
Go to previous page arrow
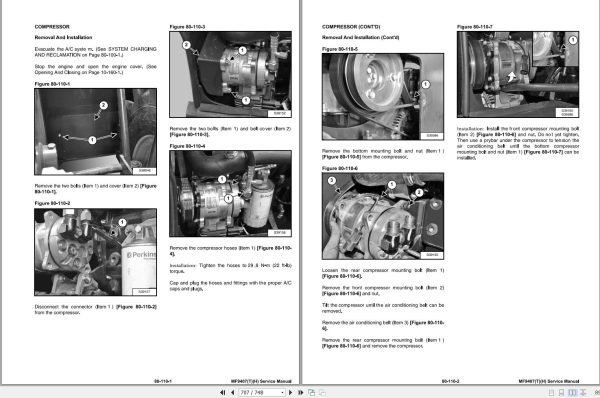click(x=233, y=392)
